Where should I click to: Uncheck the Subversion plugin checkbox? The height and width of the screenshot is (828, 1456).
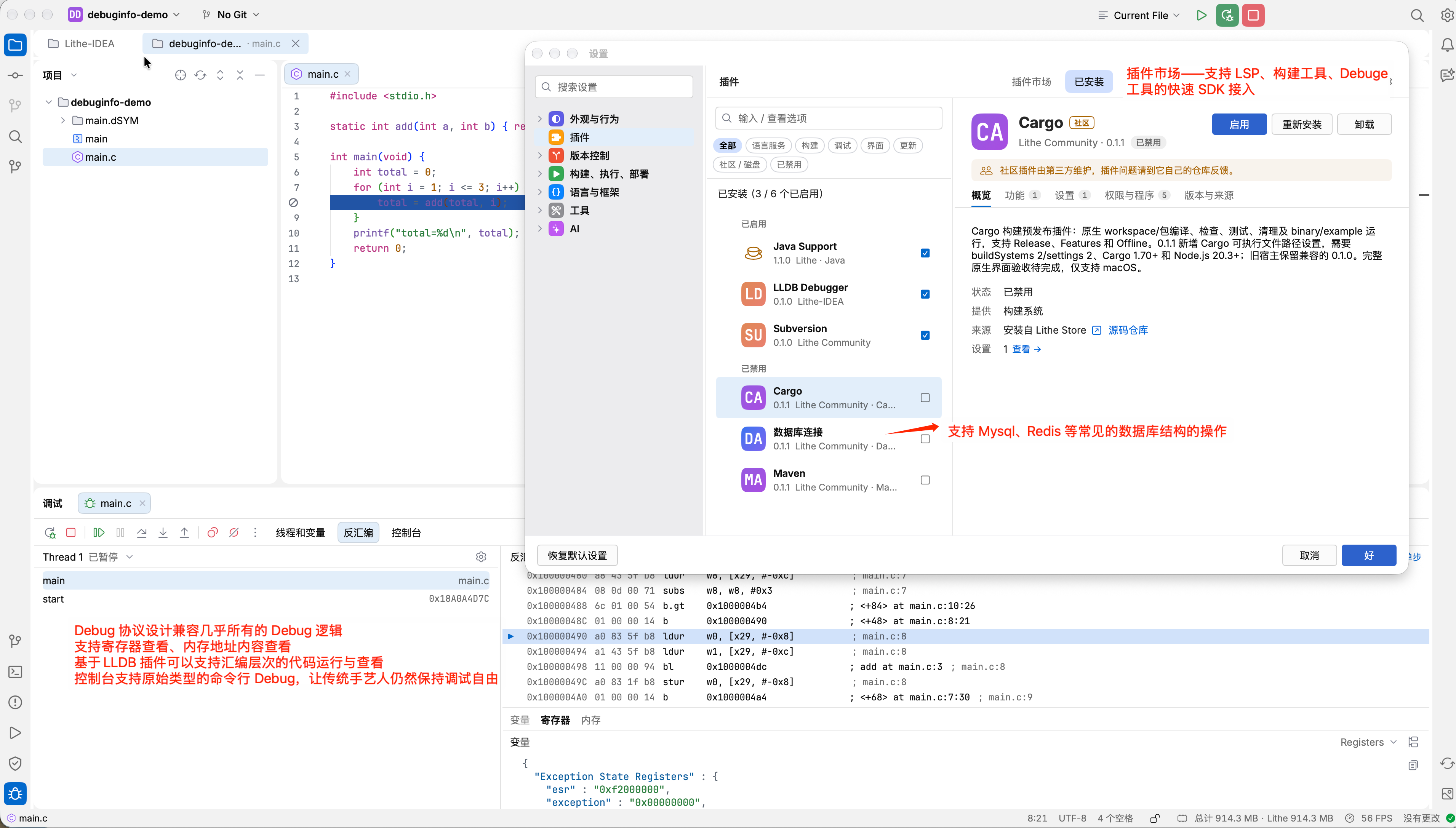tap(925, 336)
